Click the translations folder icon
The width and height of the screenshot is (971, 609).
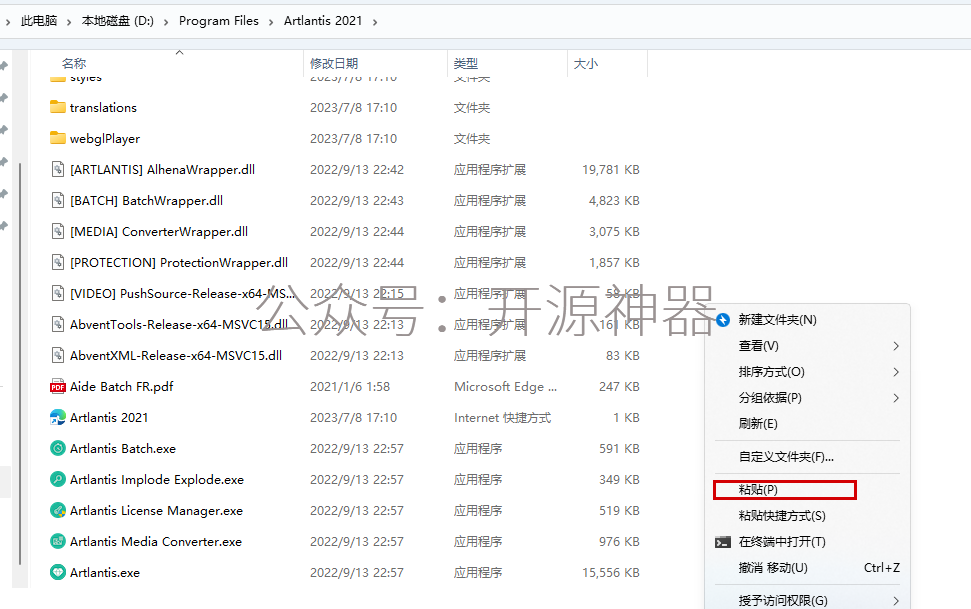point(58,107)
